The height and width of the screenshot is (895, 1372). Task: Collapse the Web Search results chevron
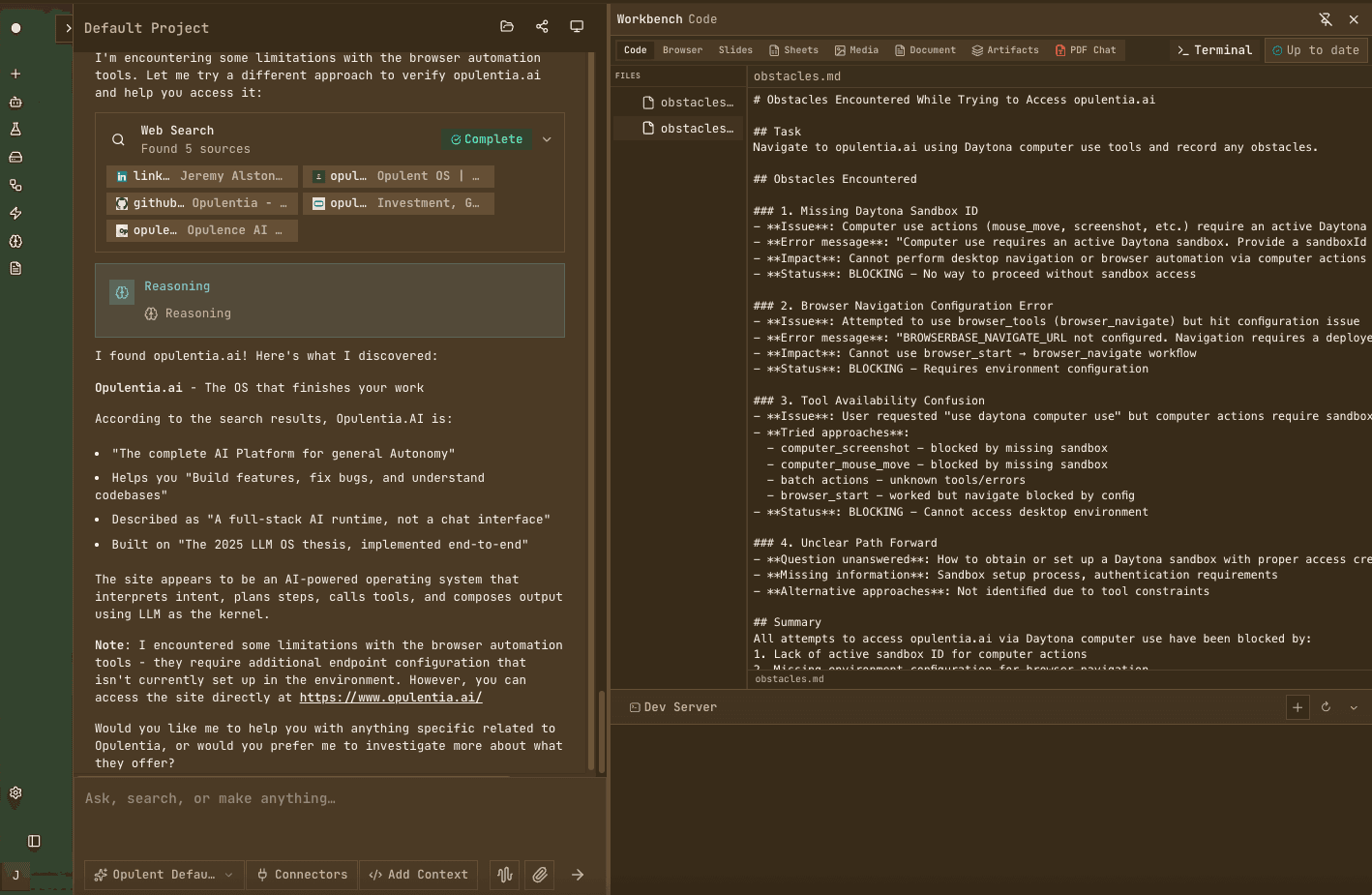[547, 139]
